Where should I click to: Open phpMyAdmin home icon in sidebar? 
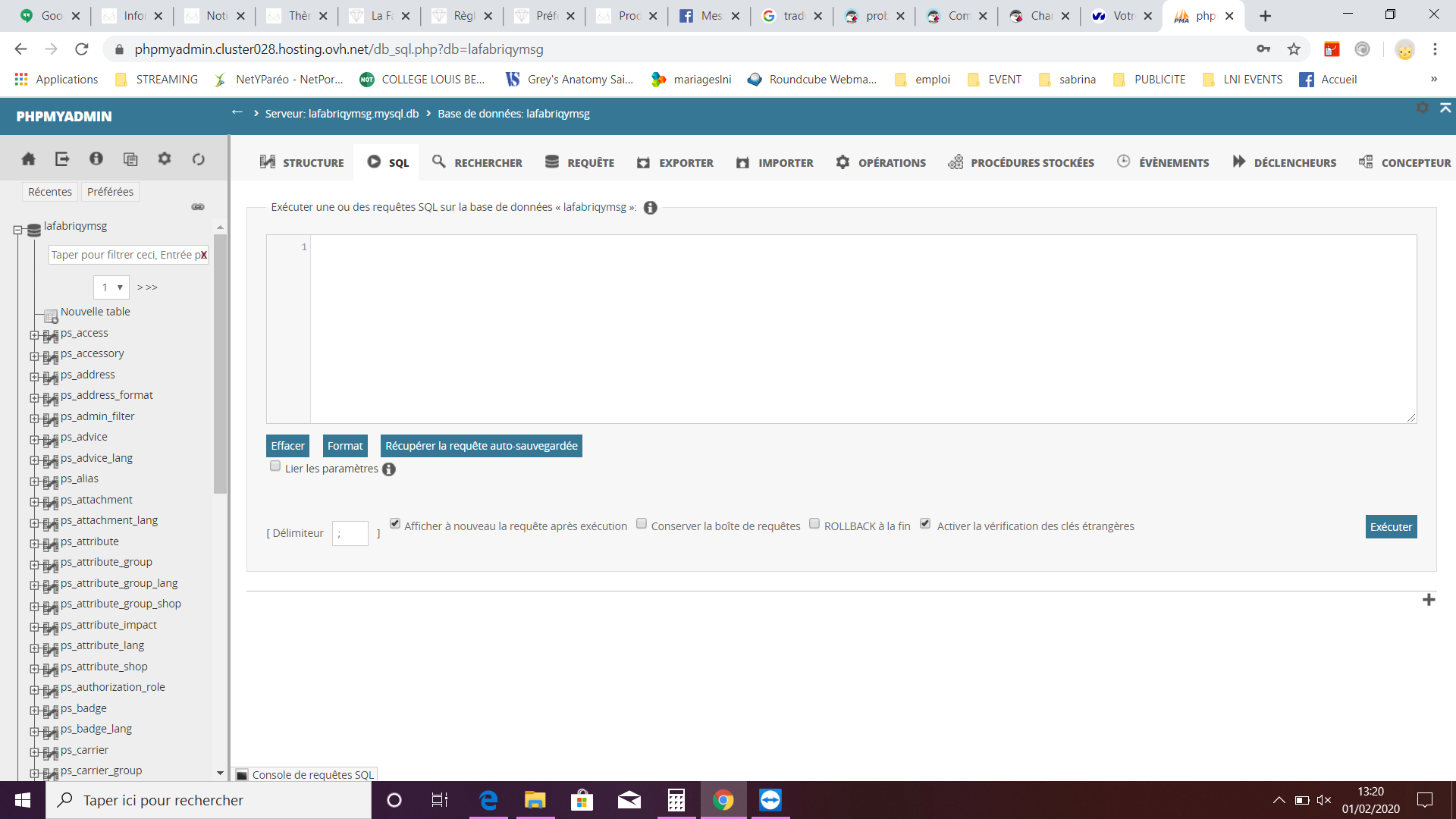point(28,158)
